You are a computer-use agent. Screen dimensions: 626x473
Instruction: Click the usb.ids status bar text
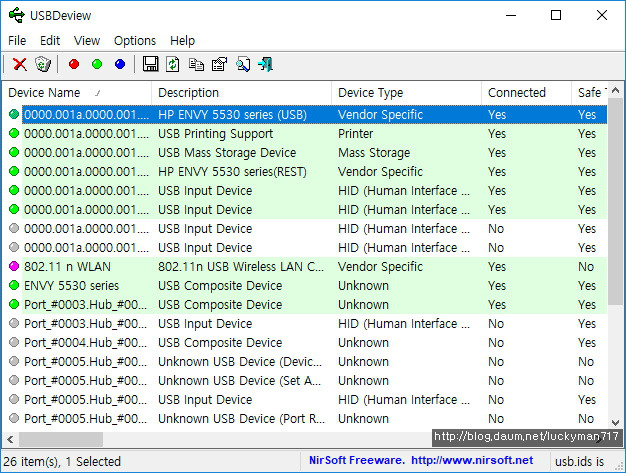579,461
